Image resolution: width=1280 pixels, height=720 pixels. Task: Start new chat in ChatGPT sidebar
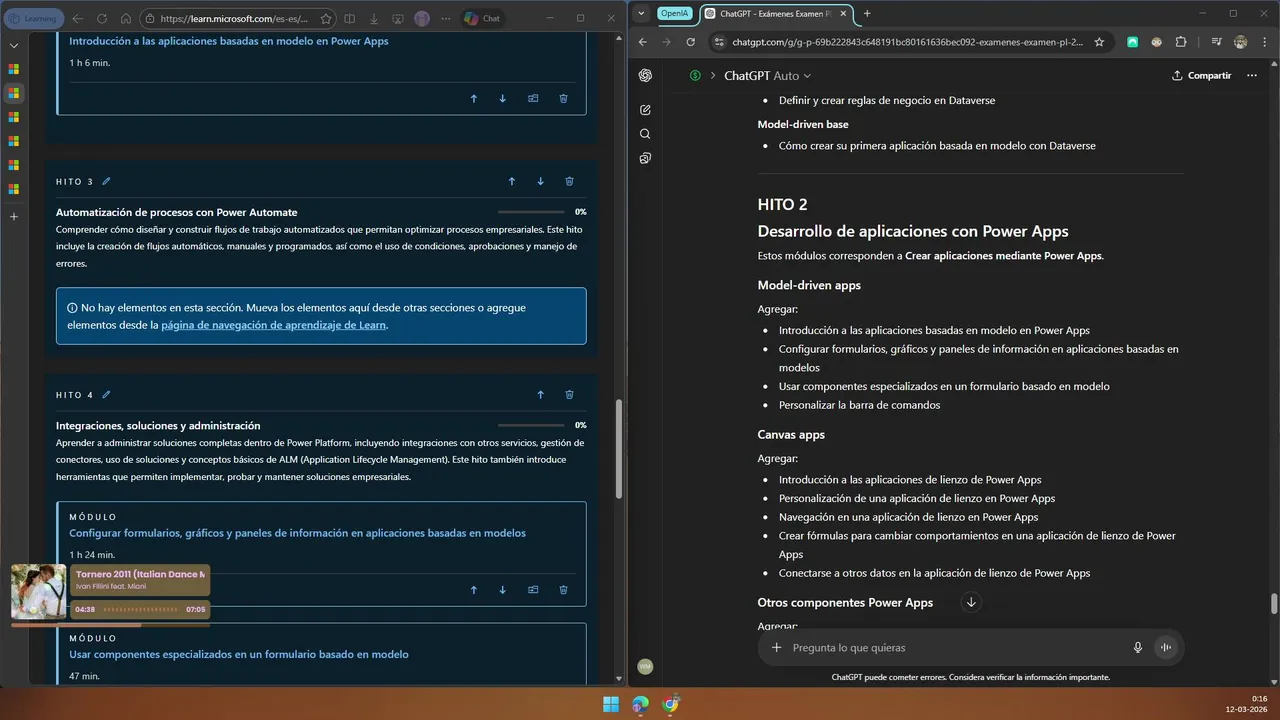point(646,110)
